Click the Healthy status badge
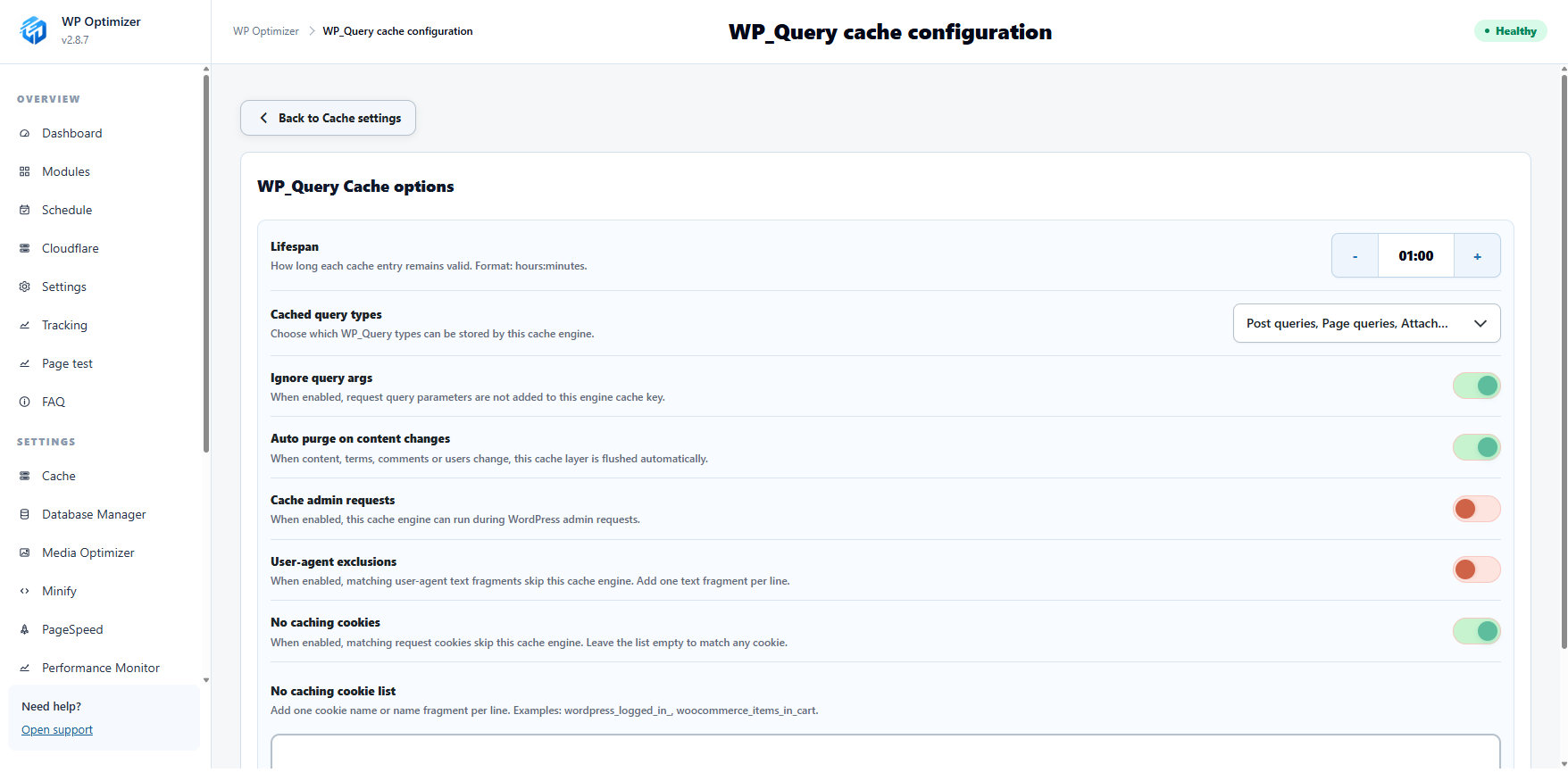This screenshot has width=1568, height=781. click(1510, 31)
